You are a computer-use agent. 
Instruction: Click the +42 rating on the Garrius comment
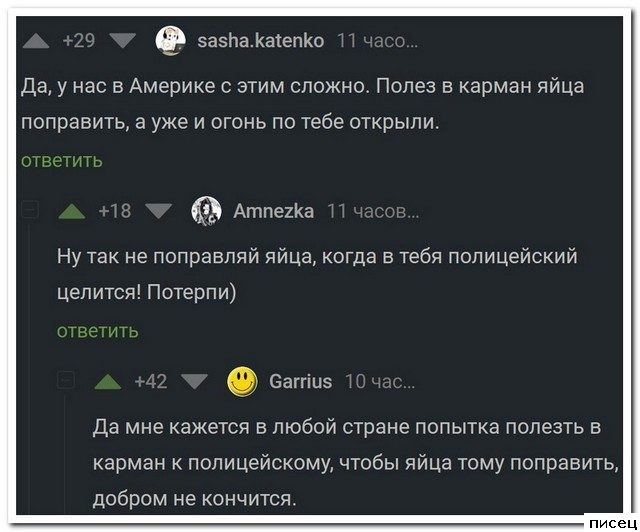150,381
